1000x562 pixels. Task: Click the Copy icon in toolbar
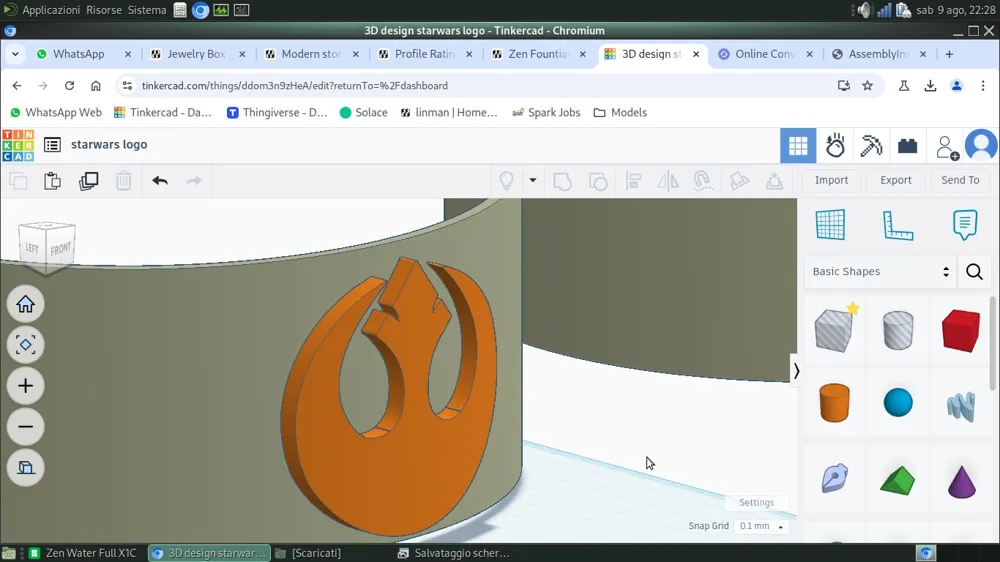(18, 181)
